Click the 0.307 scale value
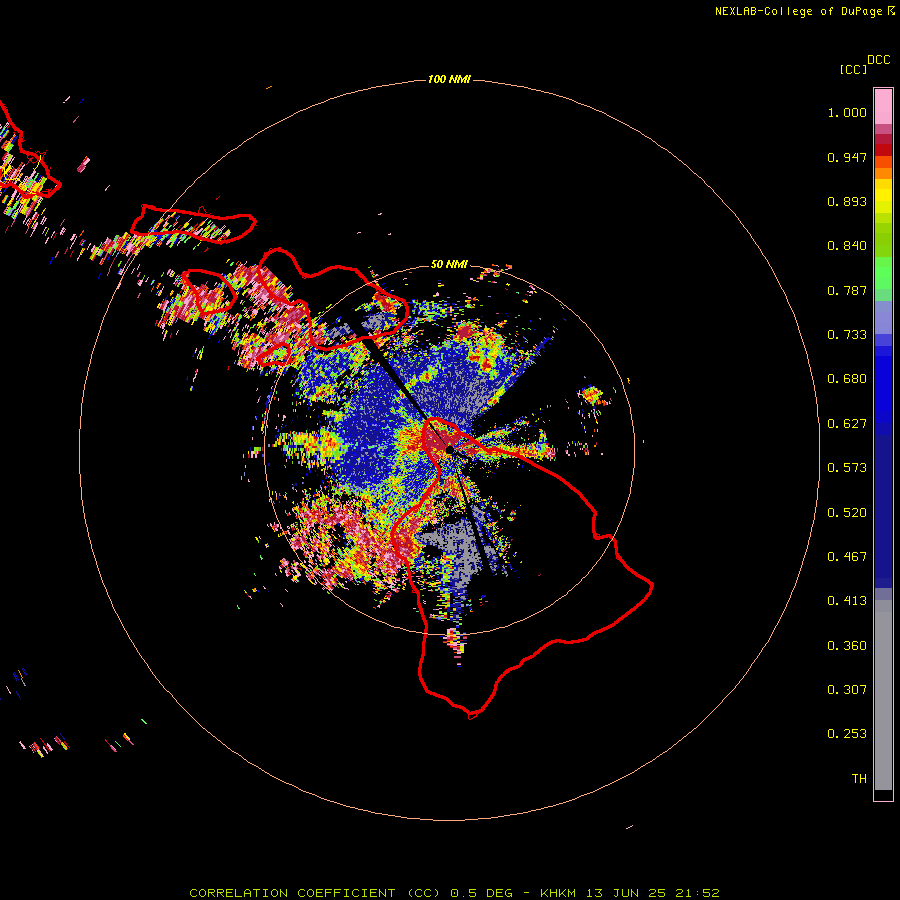 tap(847, 690)
